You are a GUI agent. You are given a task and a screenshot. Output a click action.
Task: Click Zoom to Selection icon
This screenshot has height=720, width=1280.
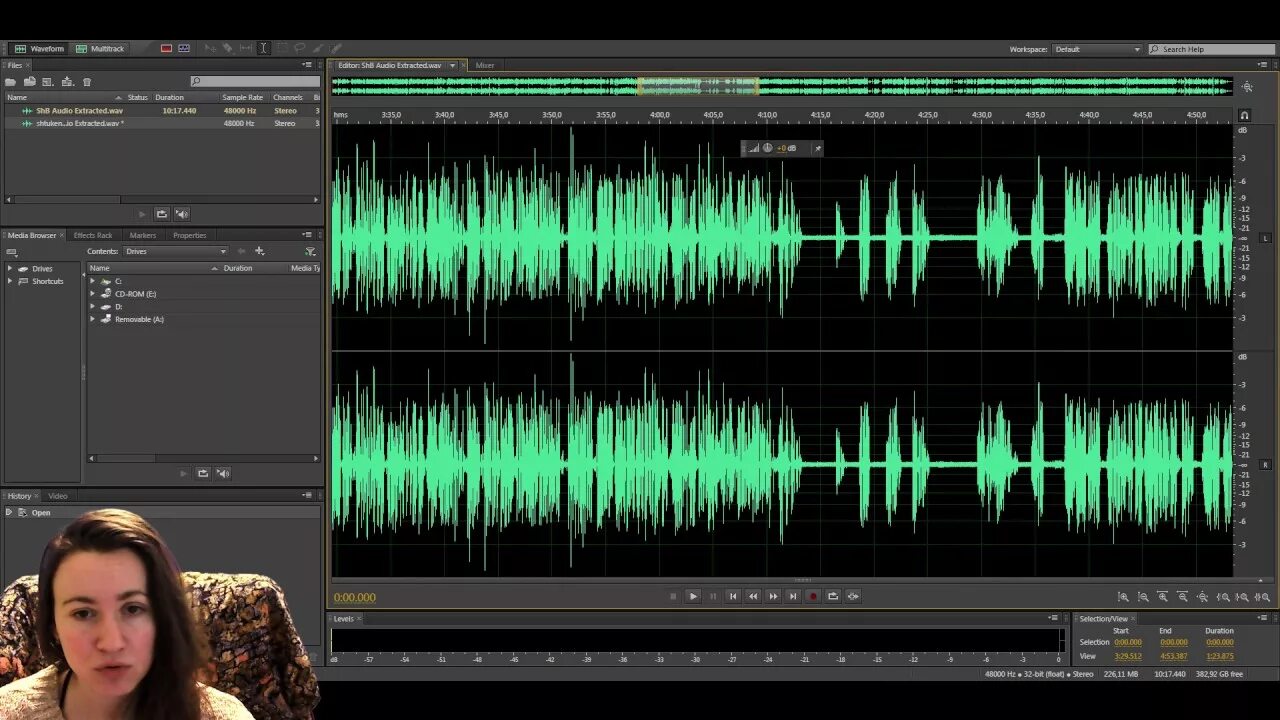point(1262,597)
